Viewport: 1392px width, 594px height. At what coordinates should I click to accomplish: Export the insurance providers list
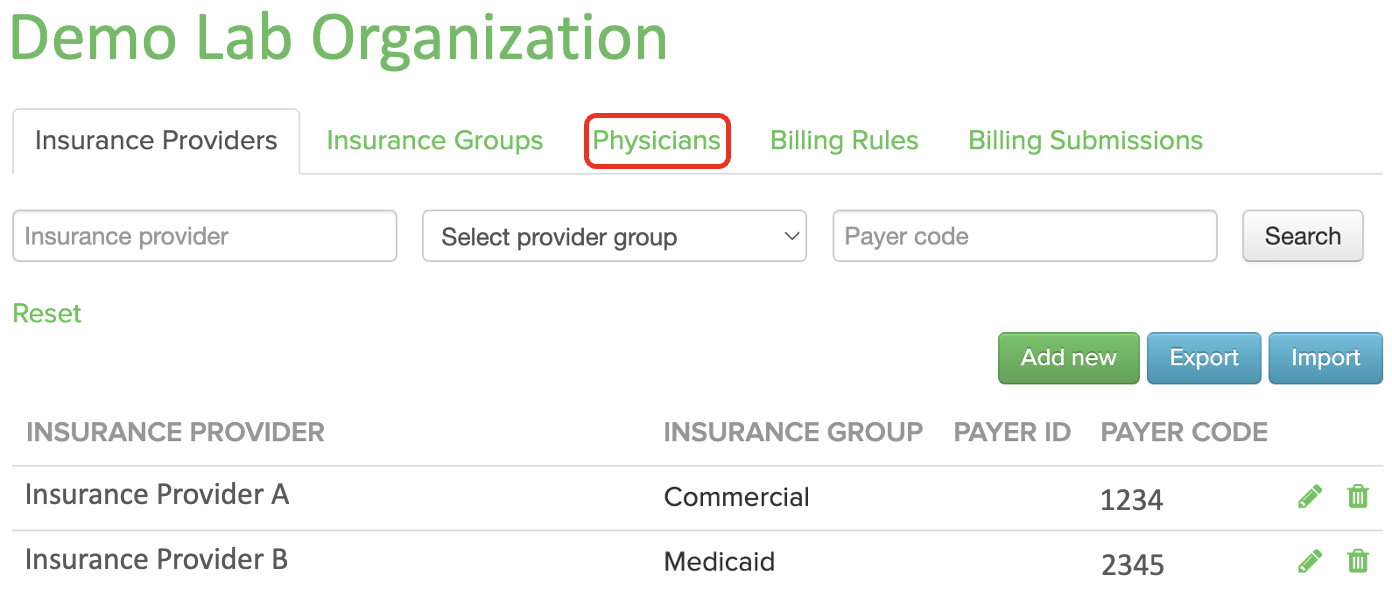click(1204, 358)
